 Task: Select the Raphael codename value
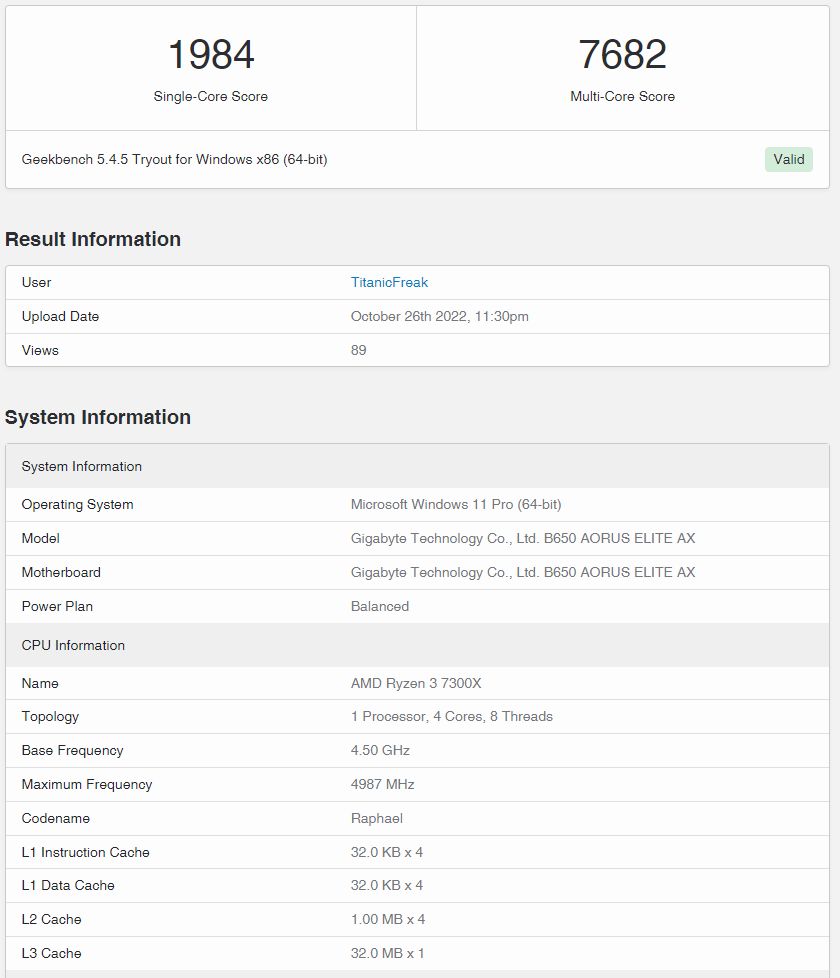pos(377,818)
